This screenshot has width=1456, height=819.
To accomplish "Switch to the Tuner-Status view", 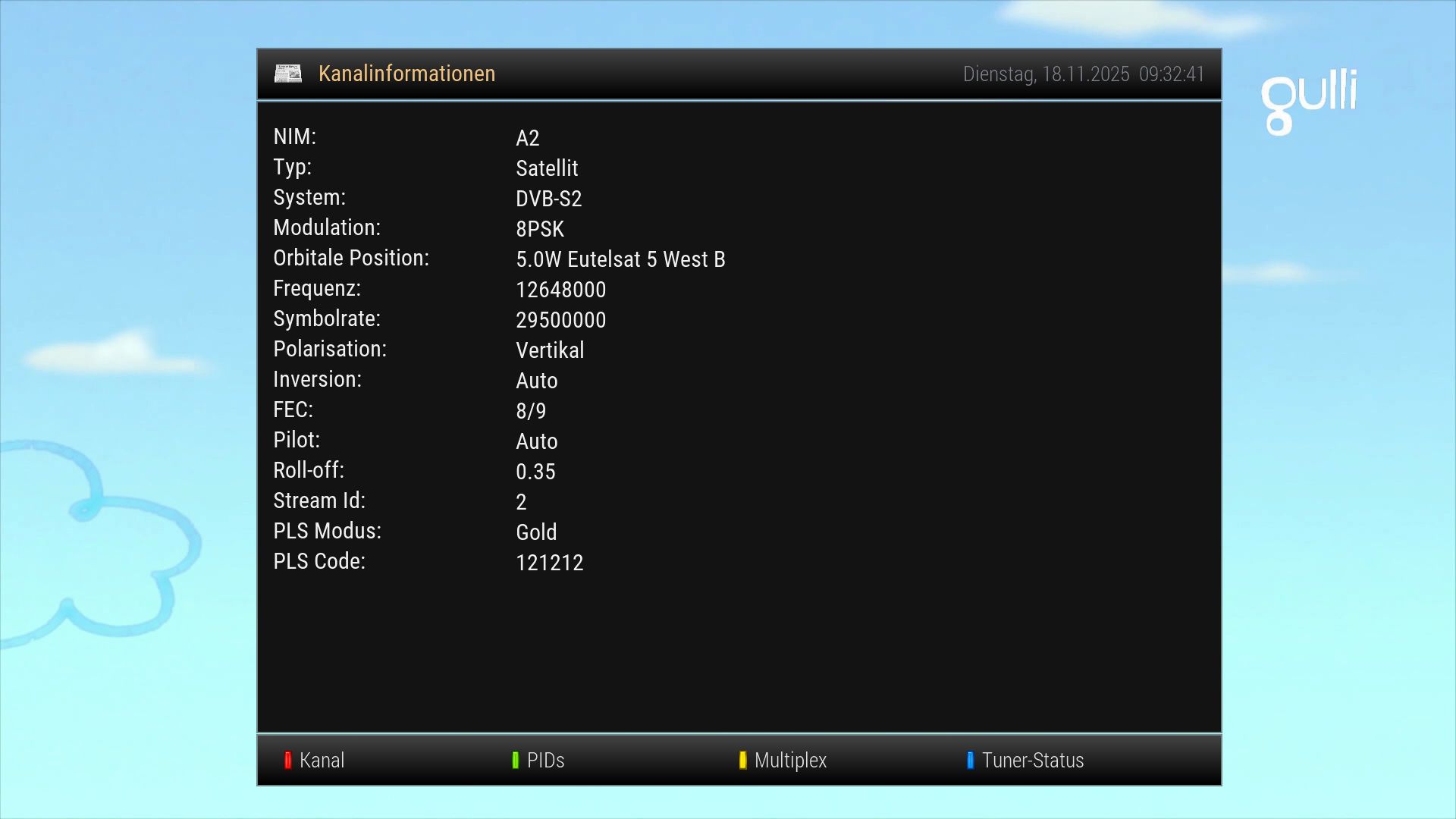I will (1025, 760).
